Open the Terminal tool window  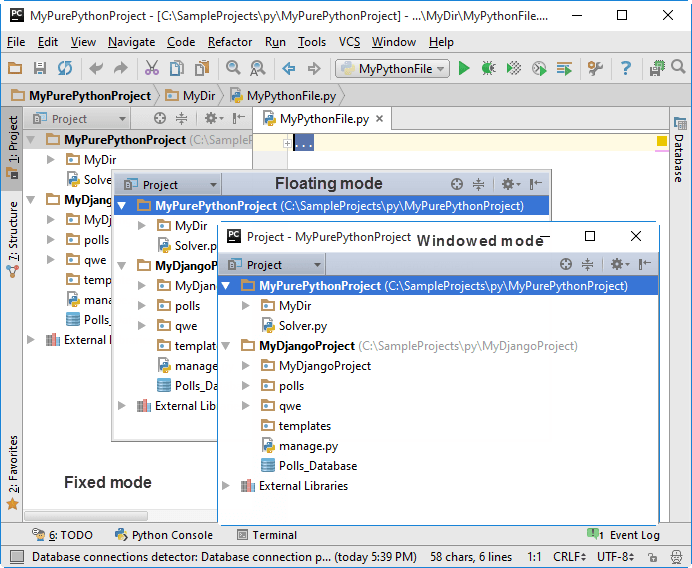point(267,535)
